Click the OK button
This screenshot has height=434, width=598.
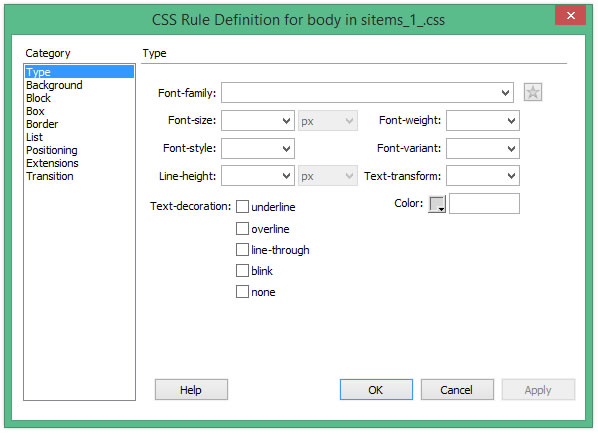(x=376, y=390)
